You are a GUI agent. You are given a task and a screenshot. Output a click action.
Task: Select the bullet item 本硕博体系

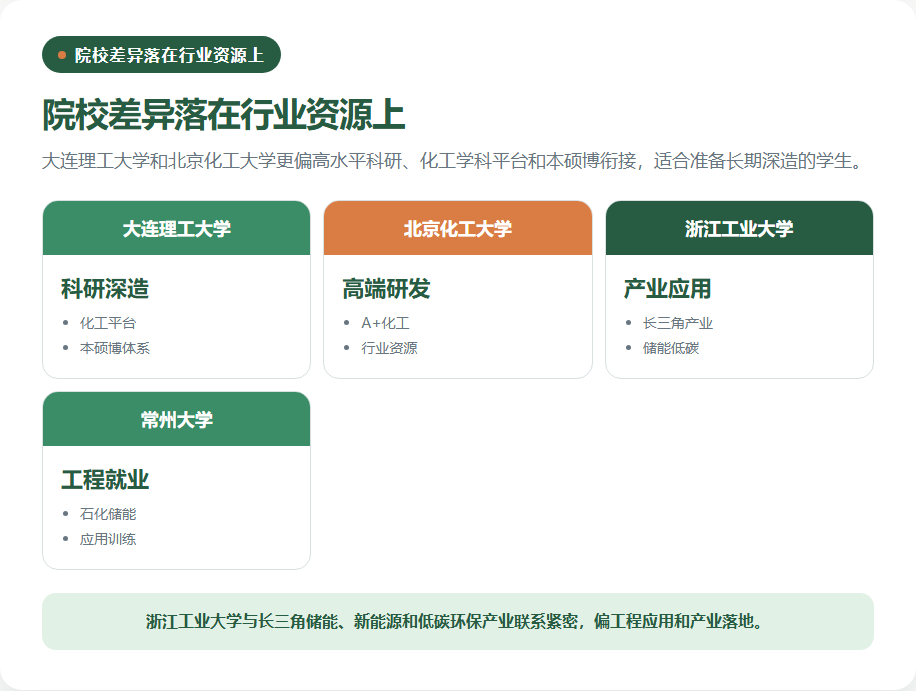(x=115, y=348)
